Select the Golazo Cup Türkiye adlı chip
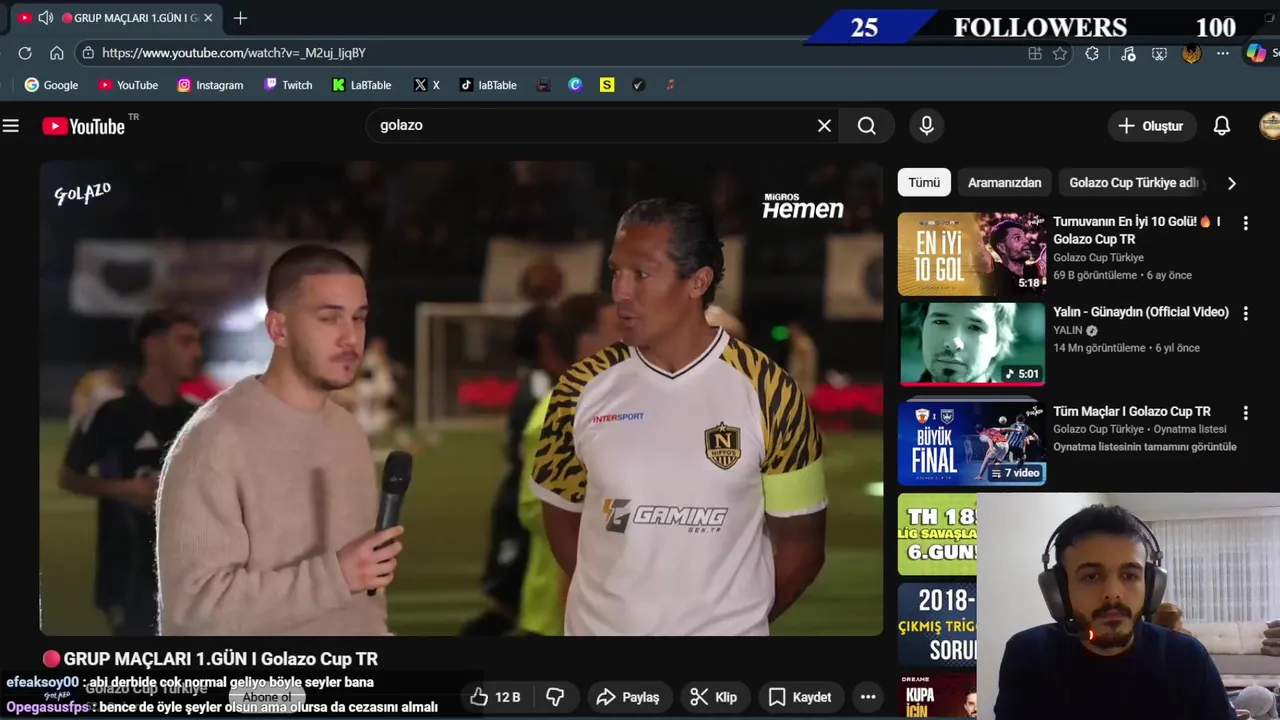 click(1134, 183)
